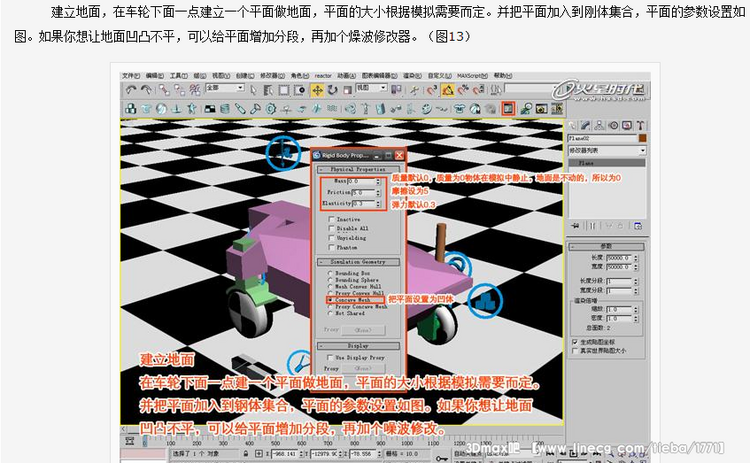The height and width of the screenshot is (463, 750).
Task: Click the Elasticity value field
Action: point(363,203)
